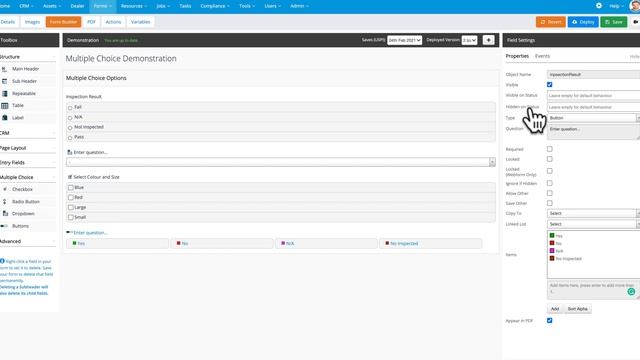Choose the Label tool icon
This screenshot has width=640, height=360.
click(x=4, y=118)
